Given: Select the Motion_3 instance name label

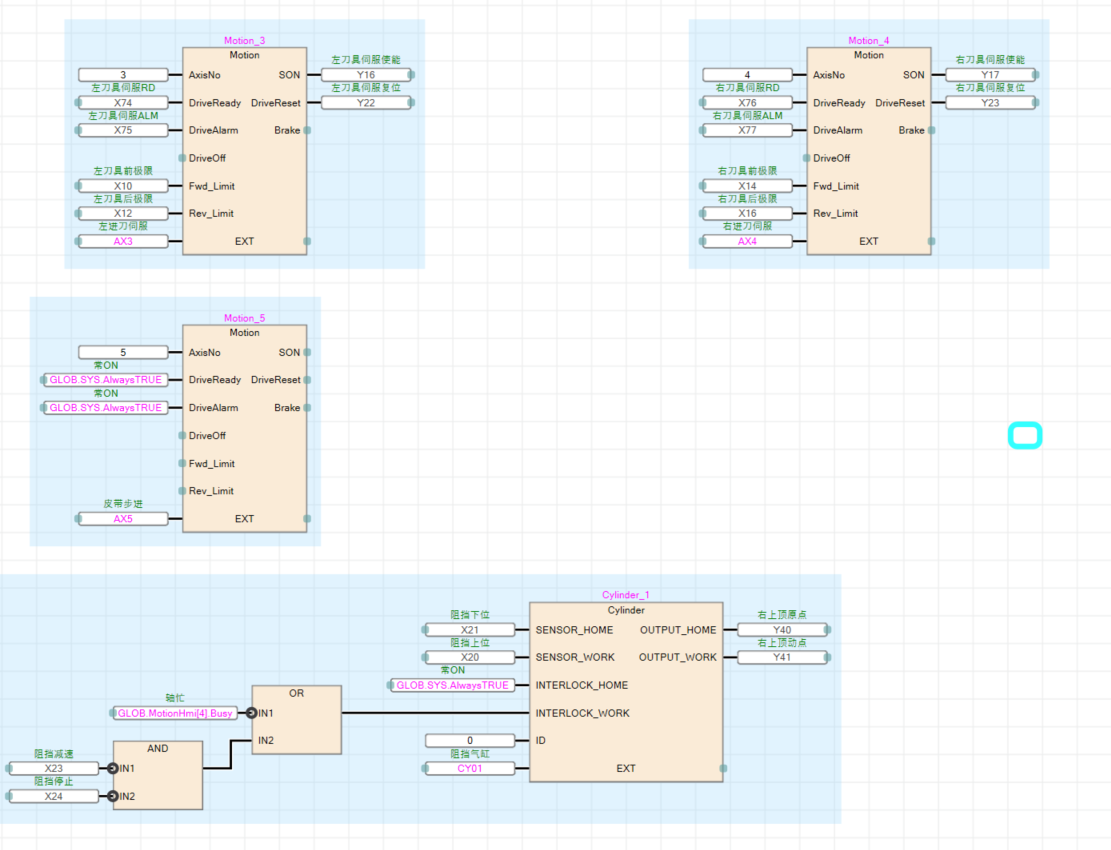Looking at the screenshot, I should [244, 41].
